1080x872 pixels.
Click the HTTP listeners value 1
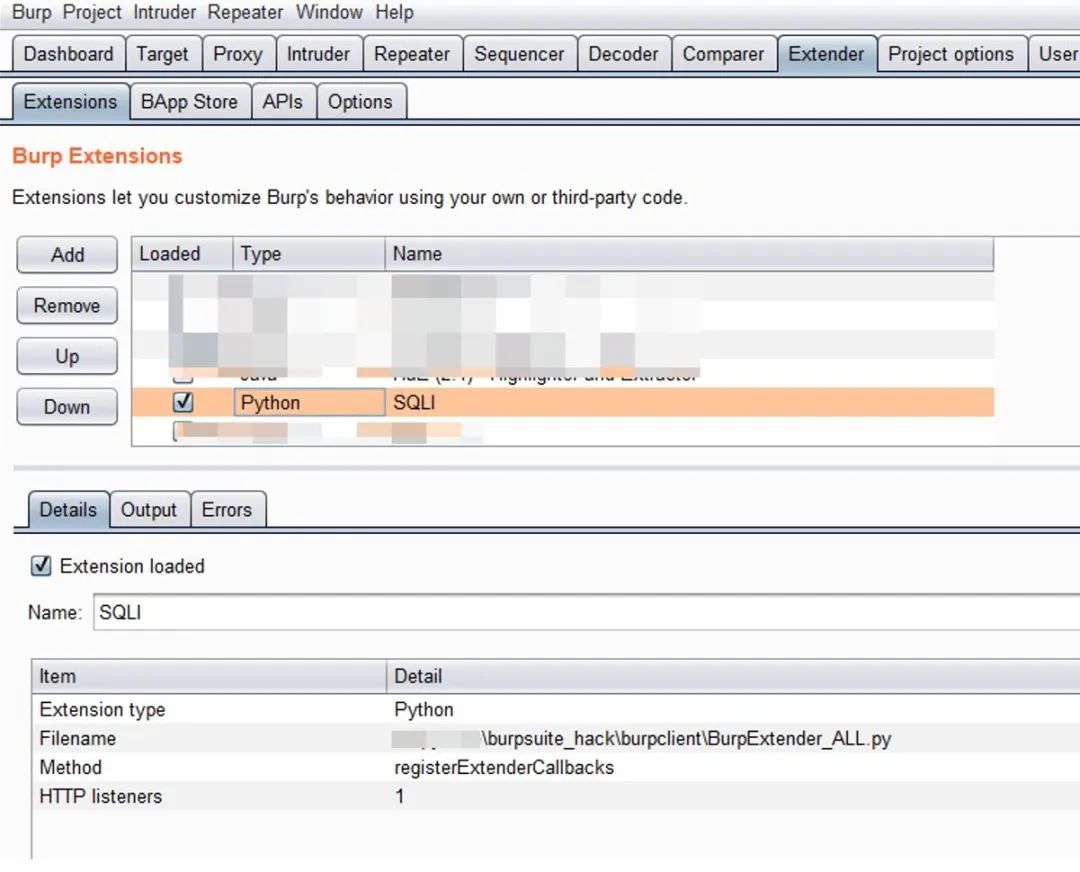pyautogui.click(x=399, y=796)
